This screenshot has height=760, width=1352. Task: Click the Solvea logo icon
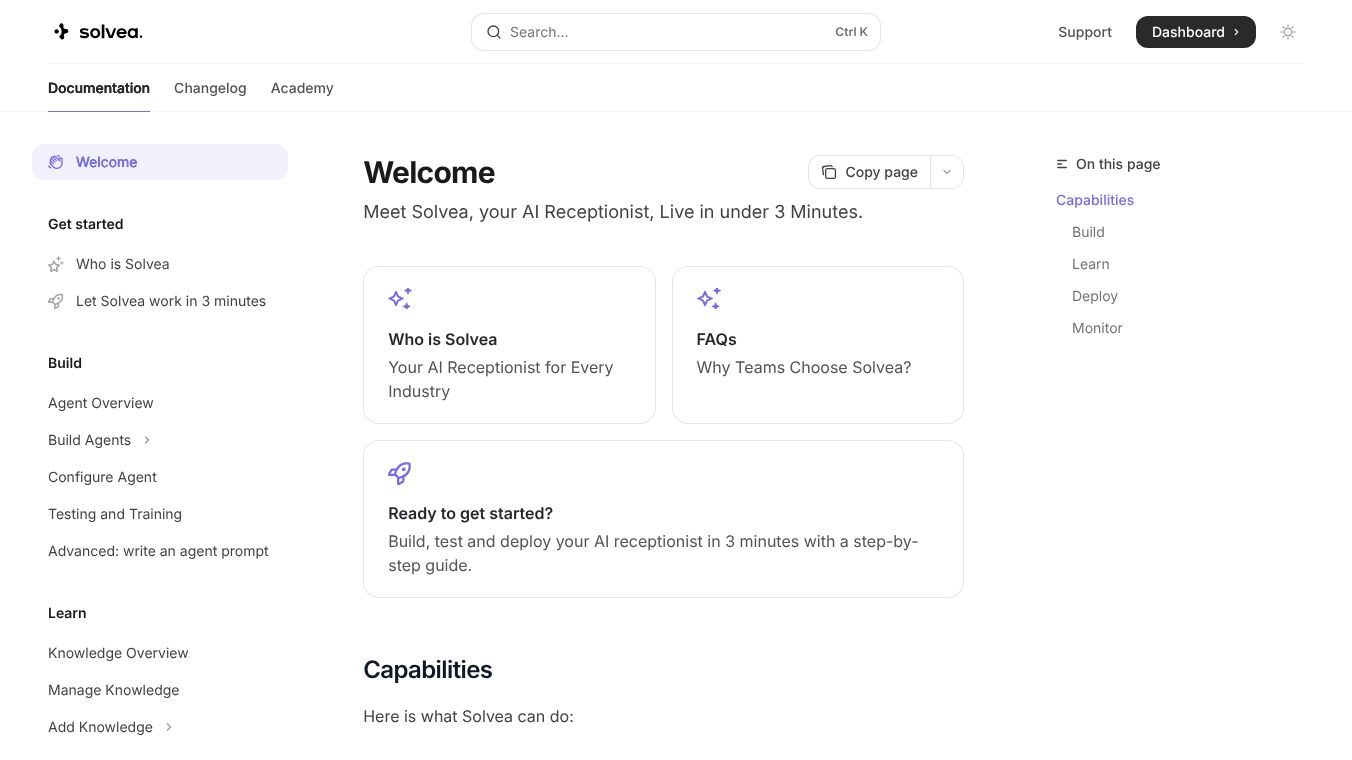62,32
